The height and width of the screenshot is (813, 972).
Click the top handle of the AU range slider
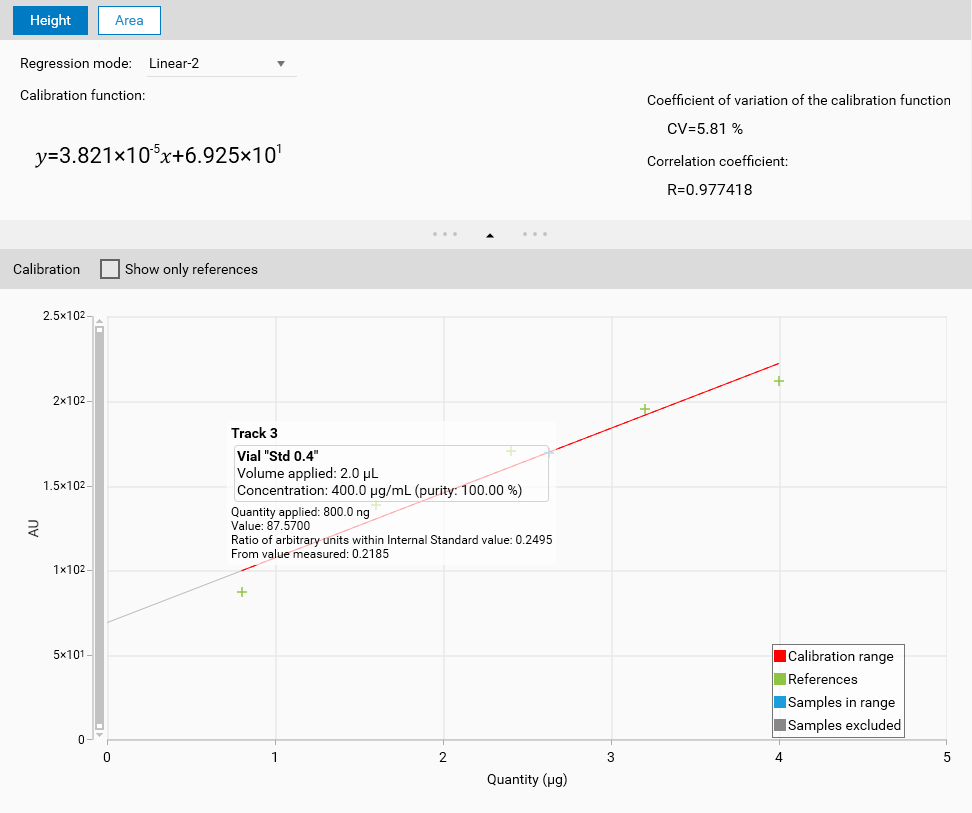(x=99, y=328)
